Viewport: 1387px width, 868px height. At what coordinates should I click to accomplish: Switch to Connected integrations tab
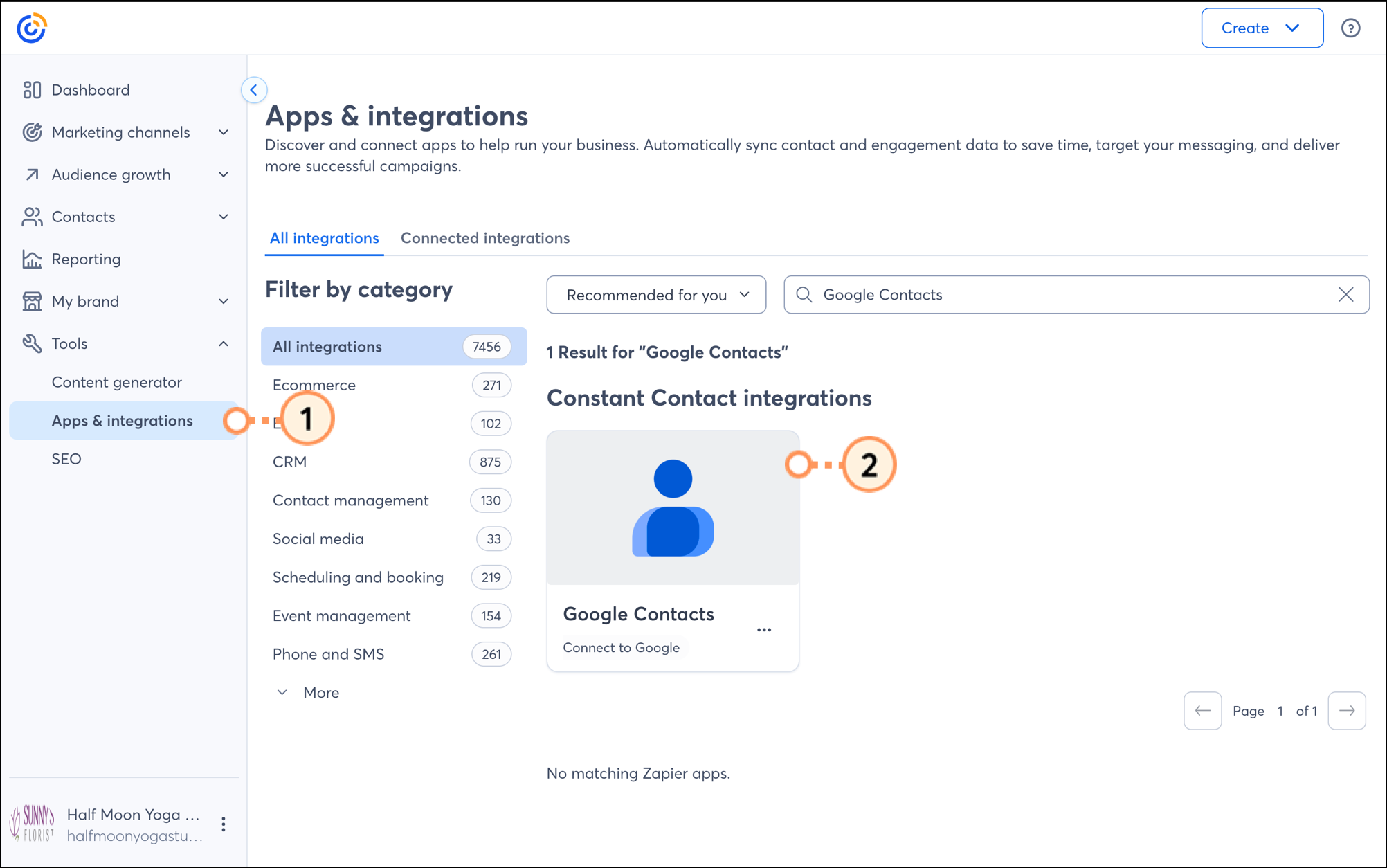click(485, 238)
